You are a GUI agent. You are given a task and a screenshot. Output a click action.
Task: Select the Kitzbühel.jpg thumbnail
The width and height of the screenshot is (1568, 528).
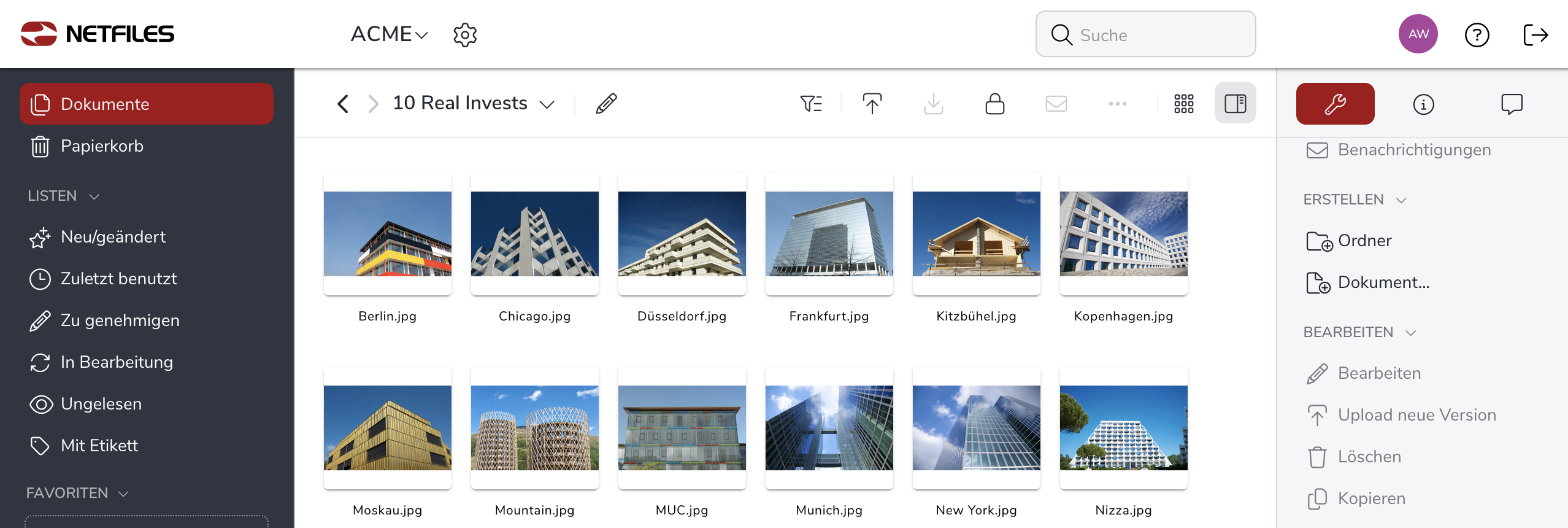976,234
